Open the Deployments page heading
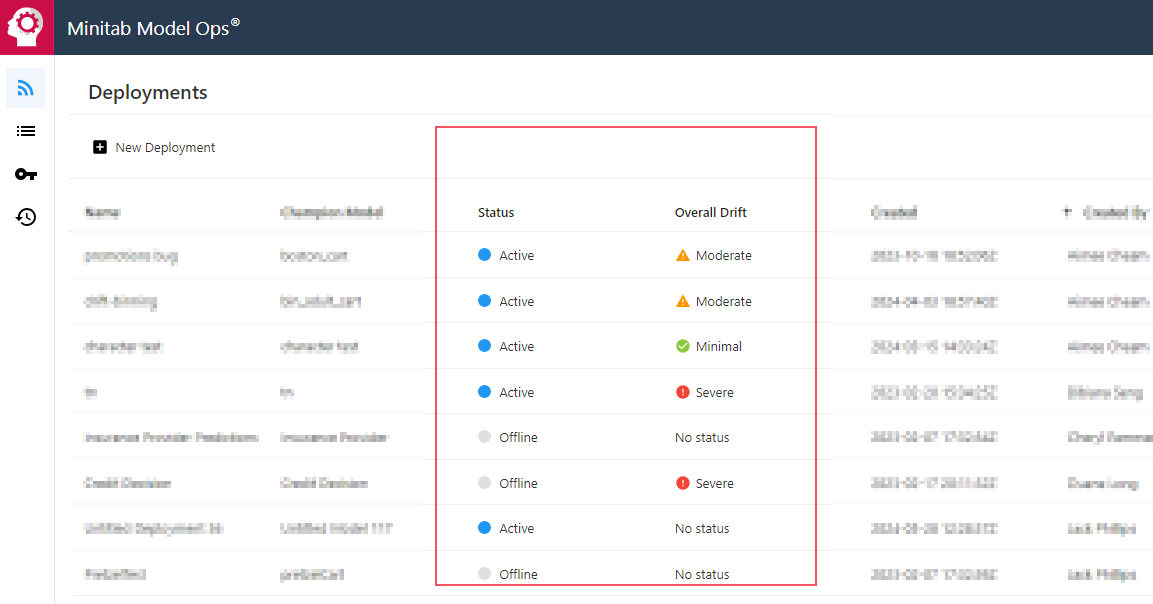This screenshot has width=1153, height=604. tap(147, 92)
